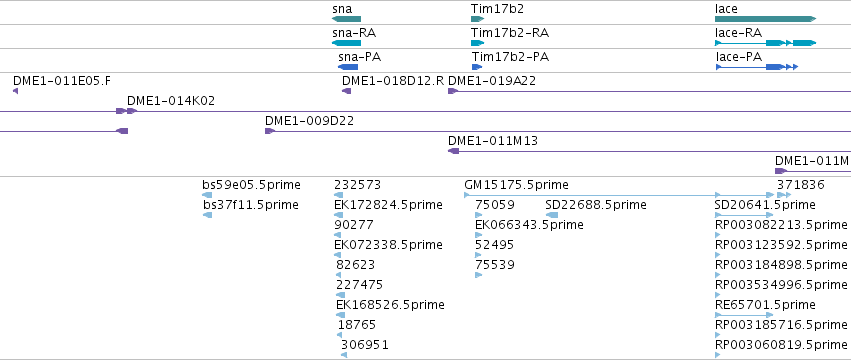Open the lace-PA protein label

(739, 56)
